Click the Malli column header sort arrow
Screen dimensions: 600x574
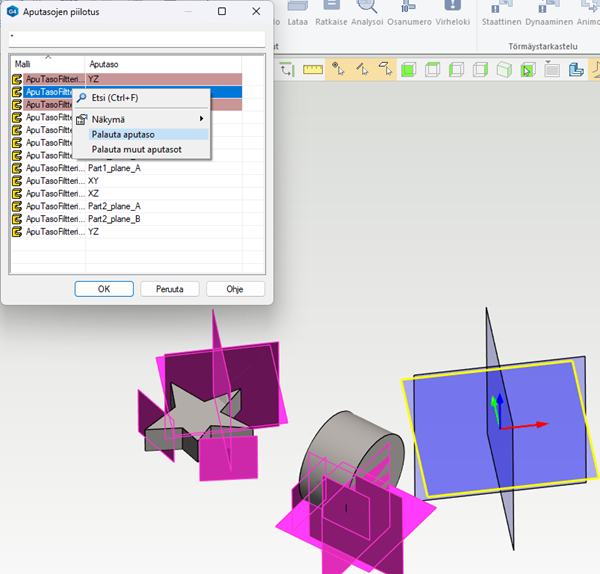48,56
